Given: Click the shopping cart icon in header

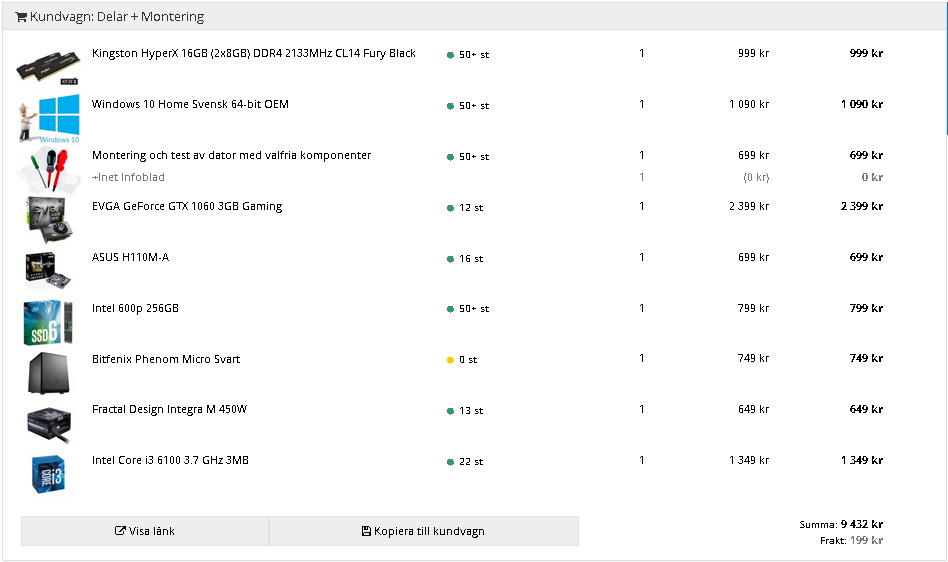Looking at the screenshot, I should (21, 17).
